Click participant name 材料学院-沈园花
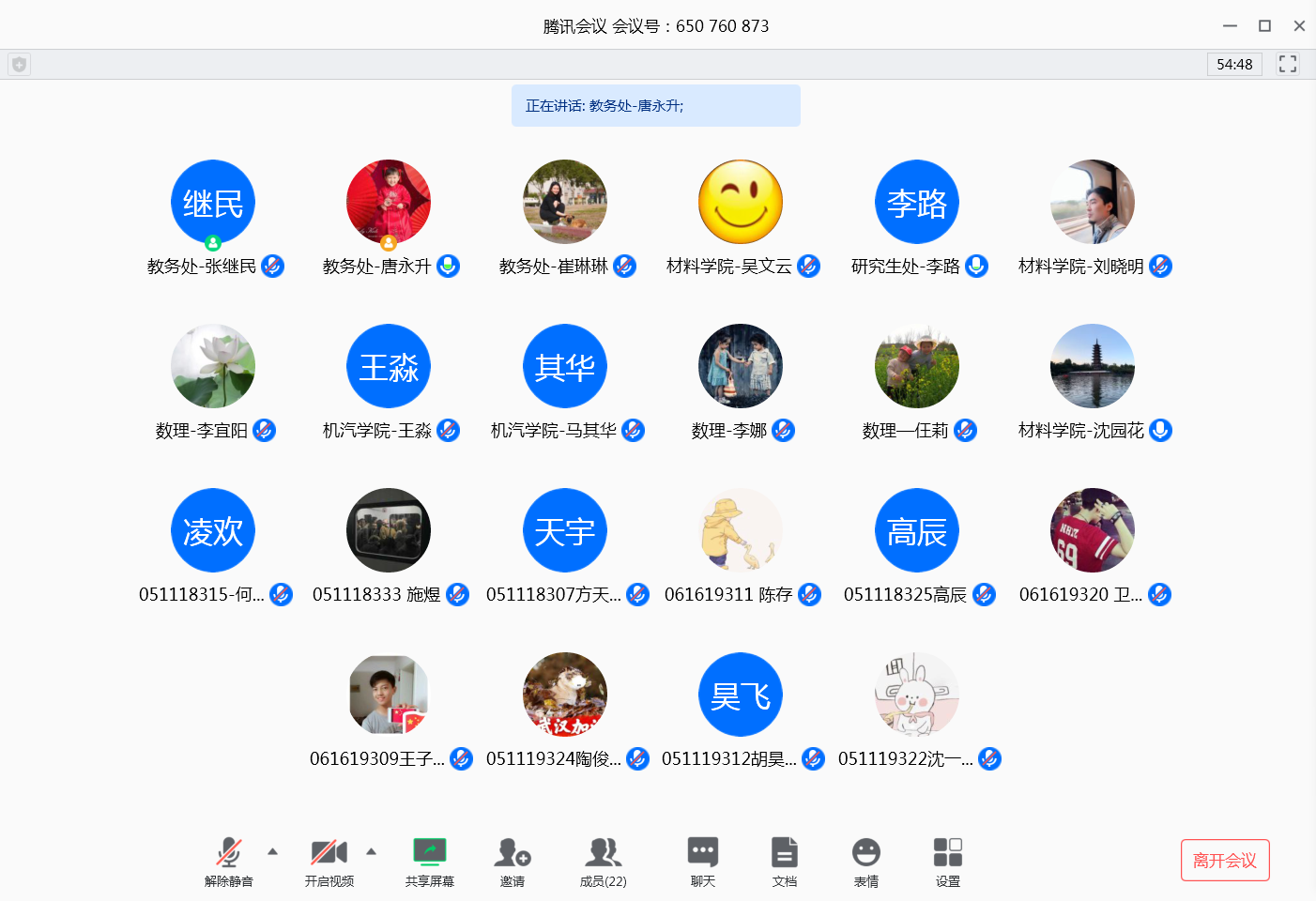 tap(1080, 431)
